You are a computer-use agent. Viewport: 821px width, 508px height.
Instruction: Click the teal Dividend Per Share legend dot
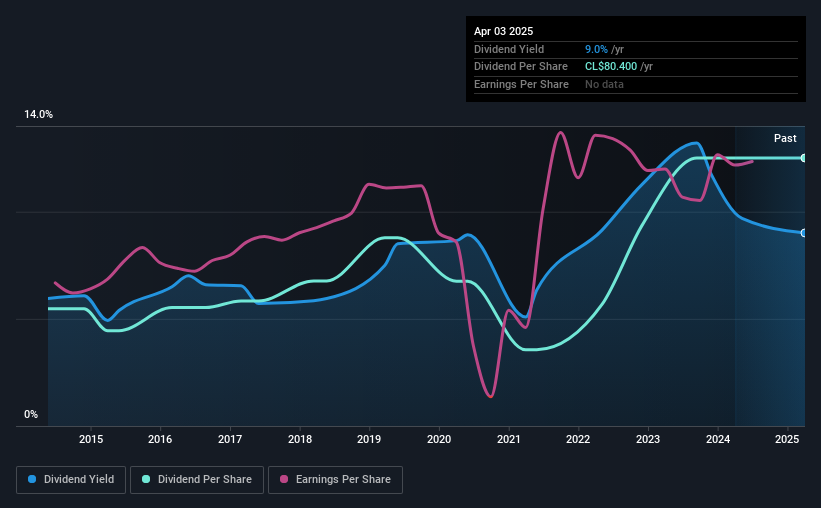click(146, 479)
